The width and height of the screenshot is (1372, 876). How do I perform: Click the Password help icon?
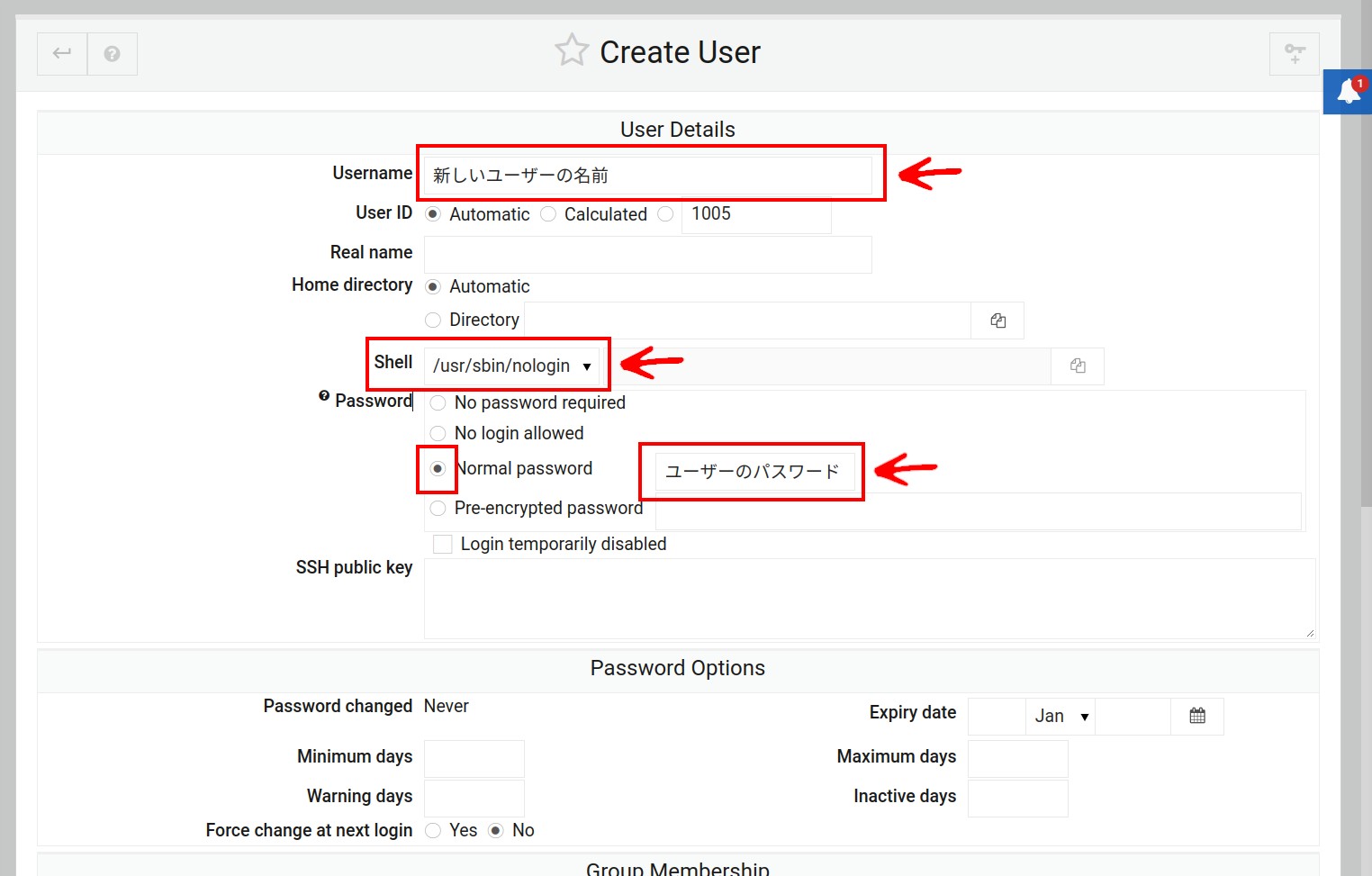324,396
